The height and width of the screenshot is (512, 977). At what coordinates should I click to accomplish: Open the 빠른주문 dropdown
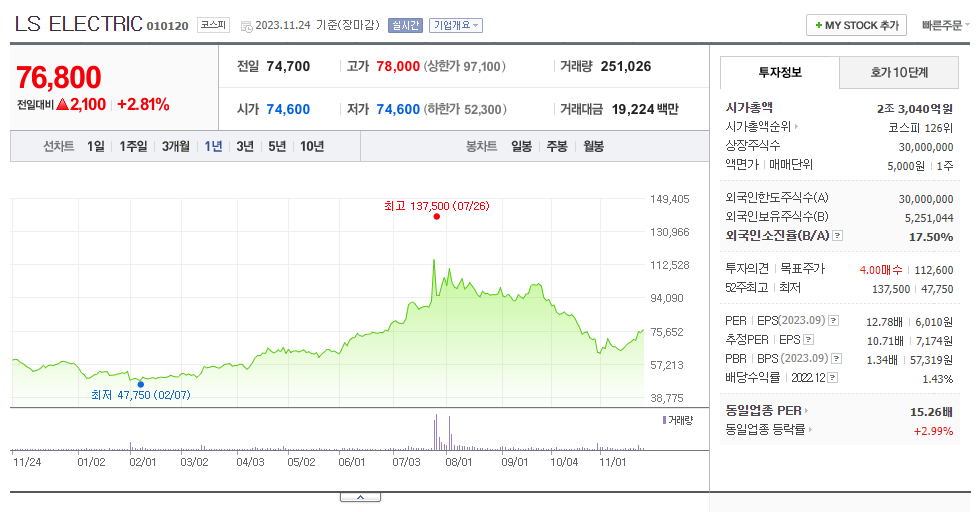pos(945,26)
